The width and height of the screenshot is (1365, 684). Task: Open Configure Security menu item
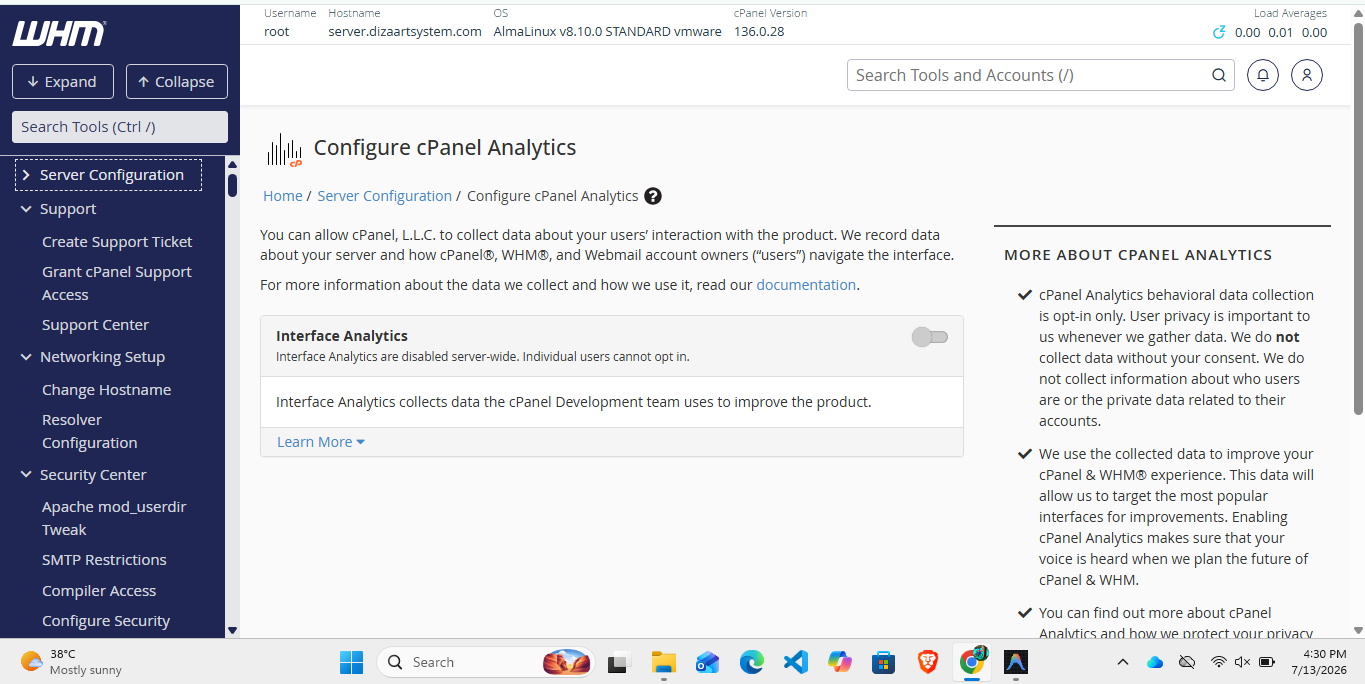(106, 621)
